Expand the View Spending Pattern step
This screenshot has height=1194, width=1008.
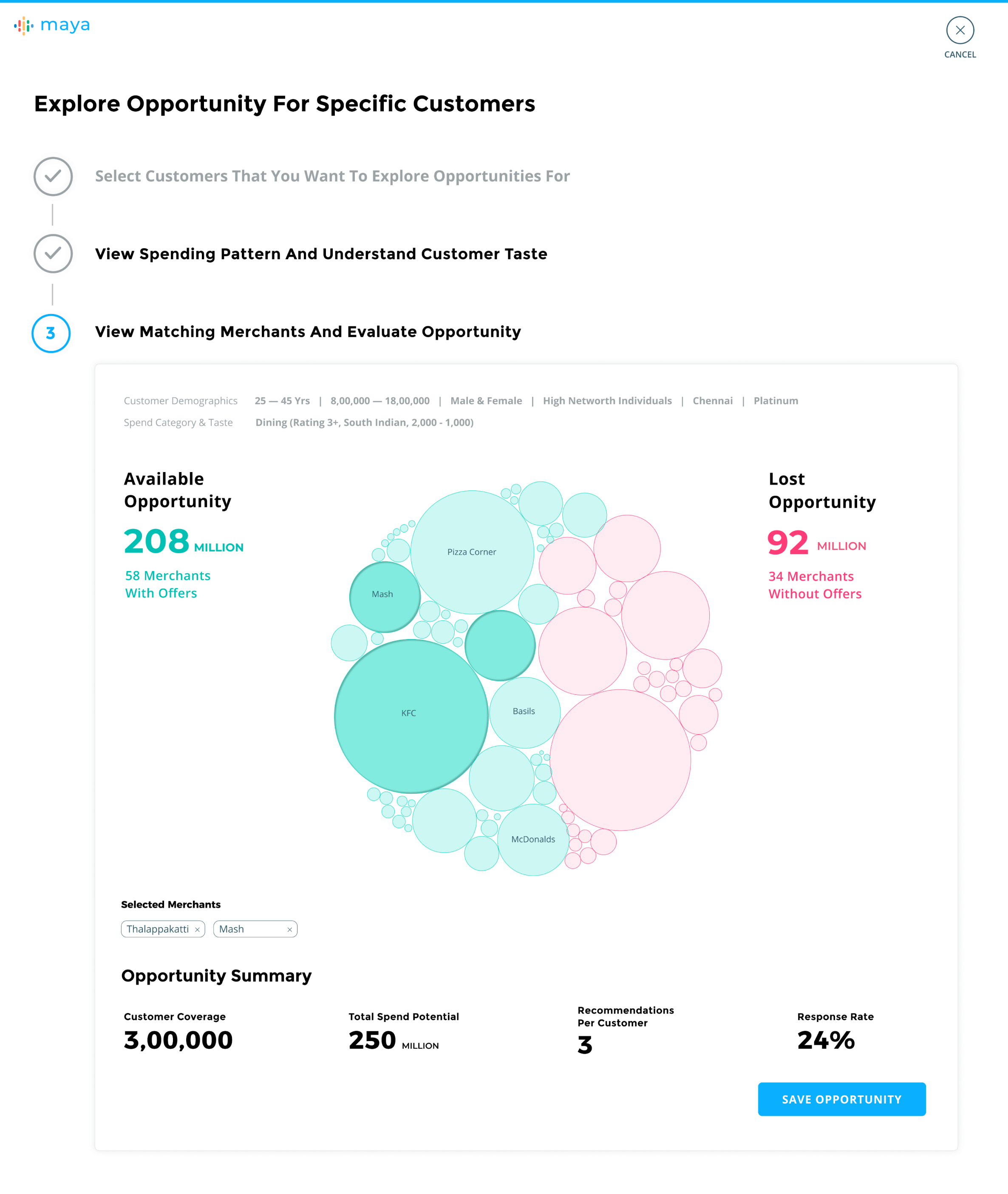[x=320, y=254]
